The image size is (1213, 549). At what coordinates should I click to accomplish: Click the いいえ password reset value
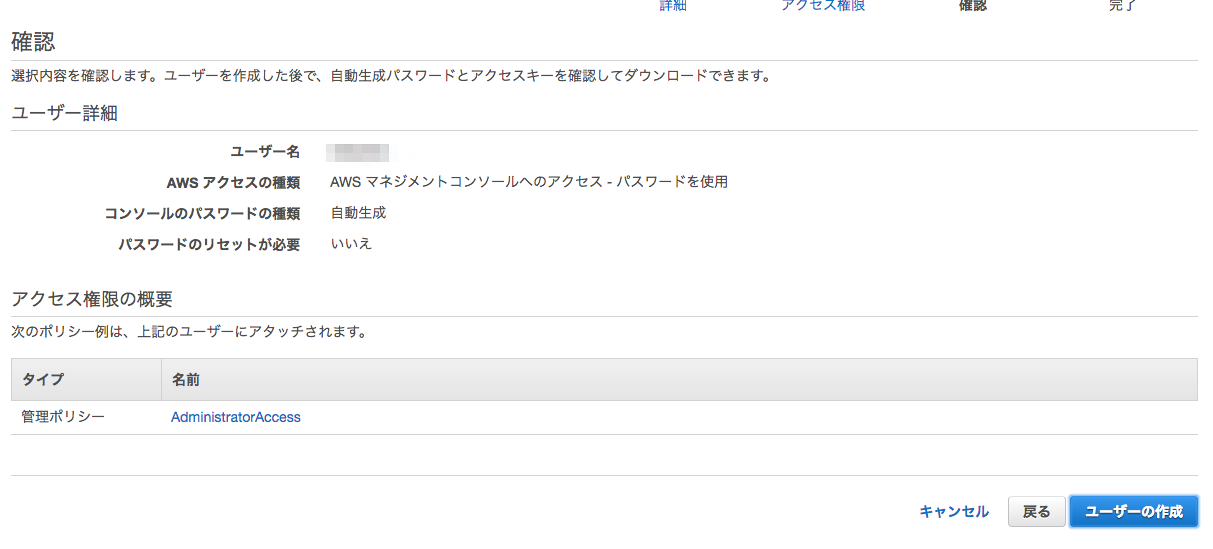tap(351, 243)
